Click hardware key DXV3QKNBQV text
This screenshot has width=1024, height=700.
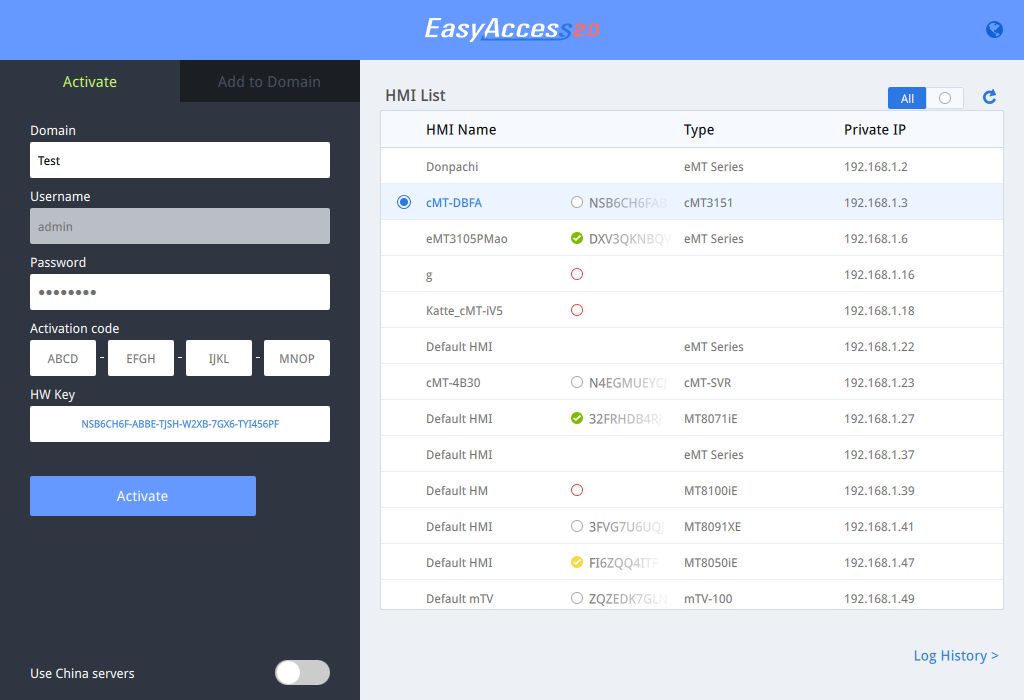click(x=630, y=239)
